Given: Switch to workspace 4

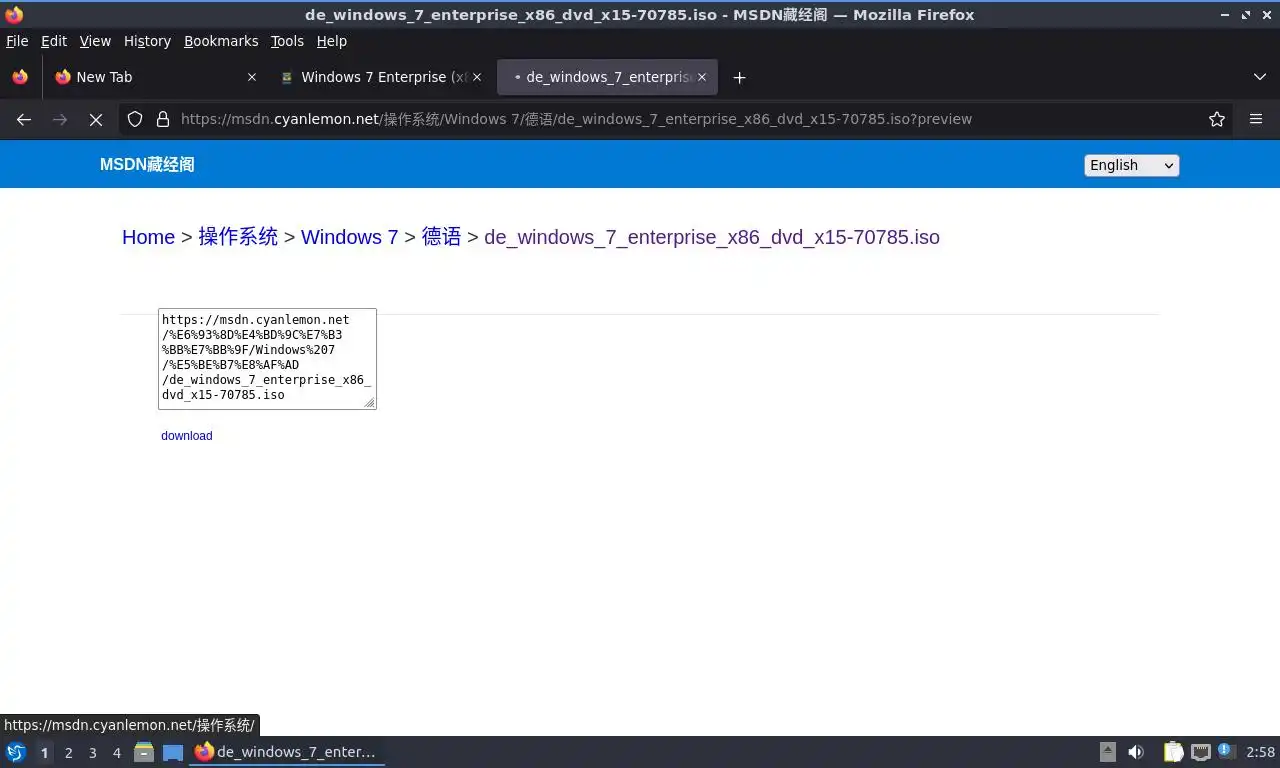Looking at the screenshot, I should pos(117,753).
